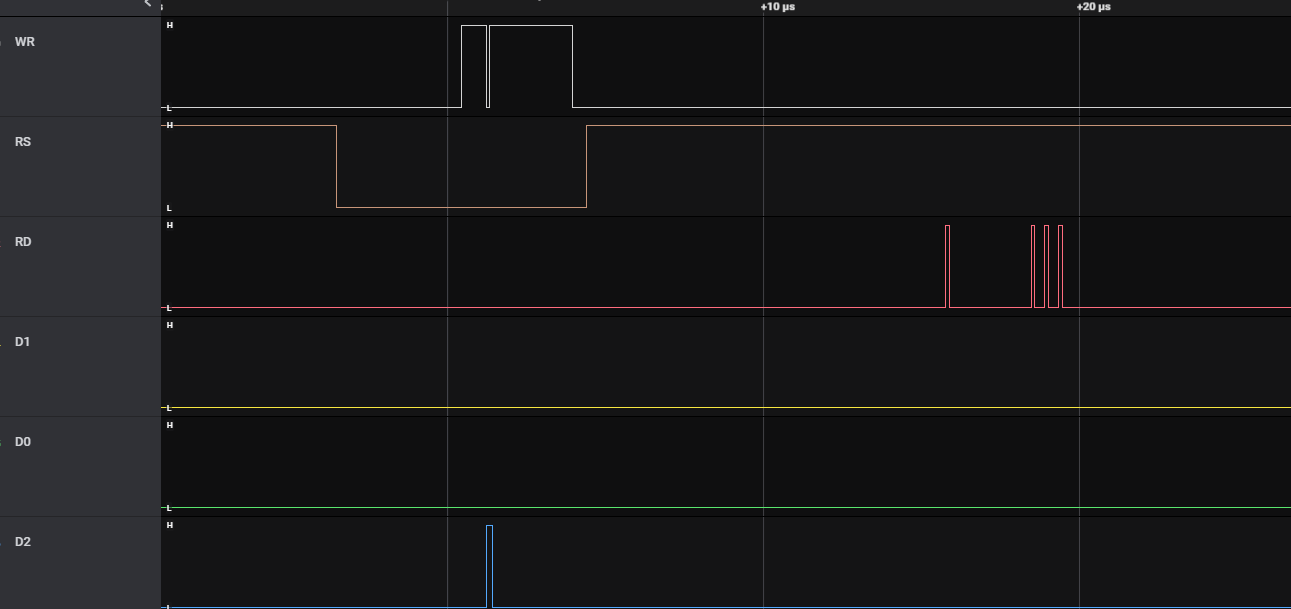Select the RD channel label

tap(23, 242)
